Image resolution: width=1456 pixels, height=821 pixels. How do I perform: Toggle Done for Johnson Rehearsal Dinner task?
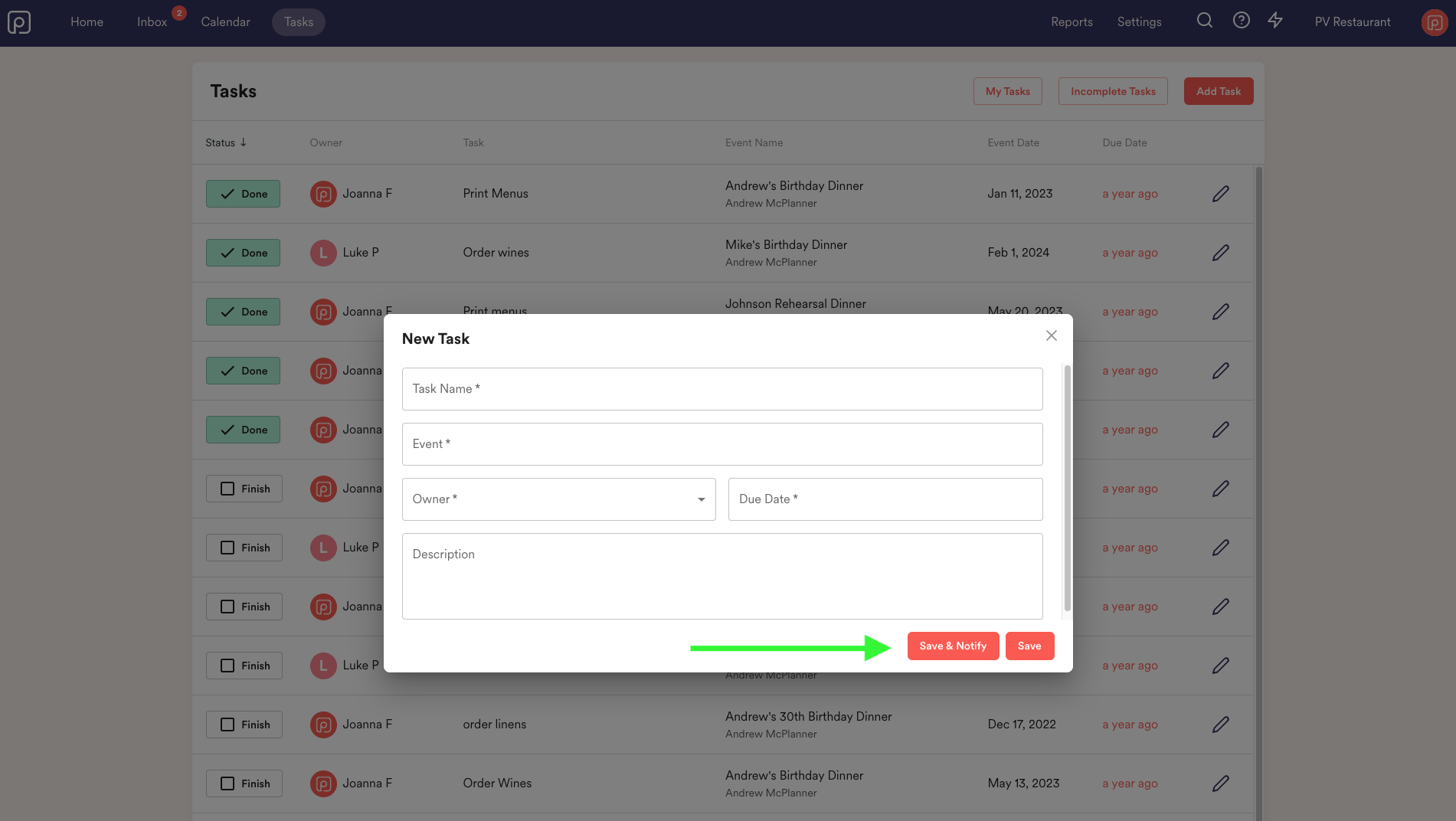tap(243, 312)
